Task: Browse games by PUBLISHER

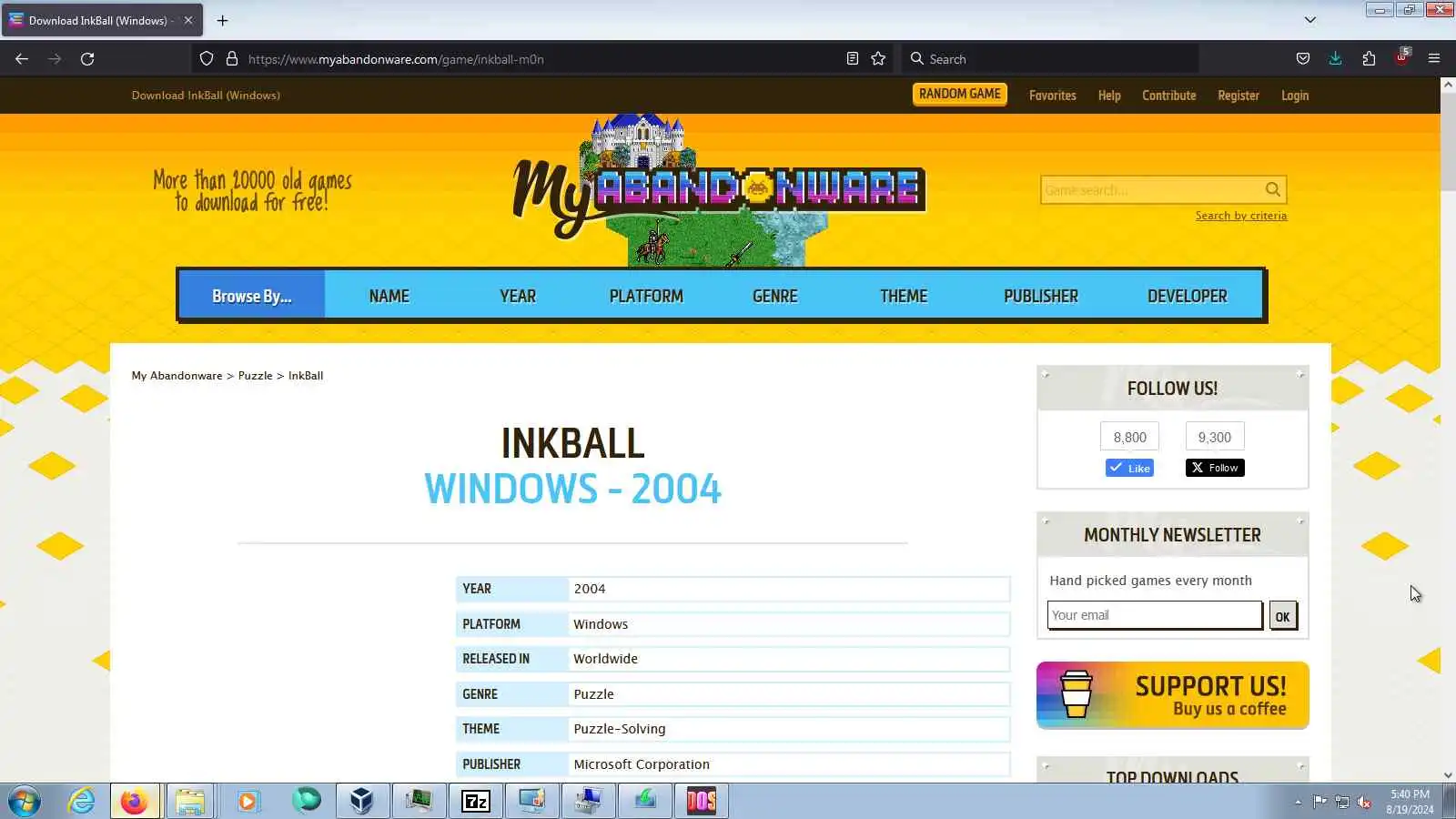Action: tap(1041, 296)
